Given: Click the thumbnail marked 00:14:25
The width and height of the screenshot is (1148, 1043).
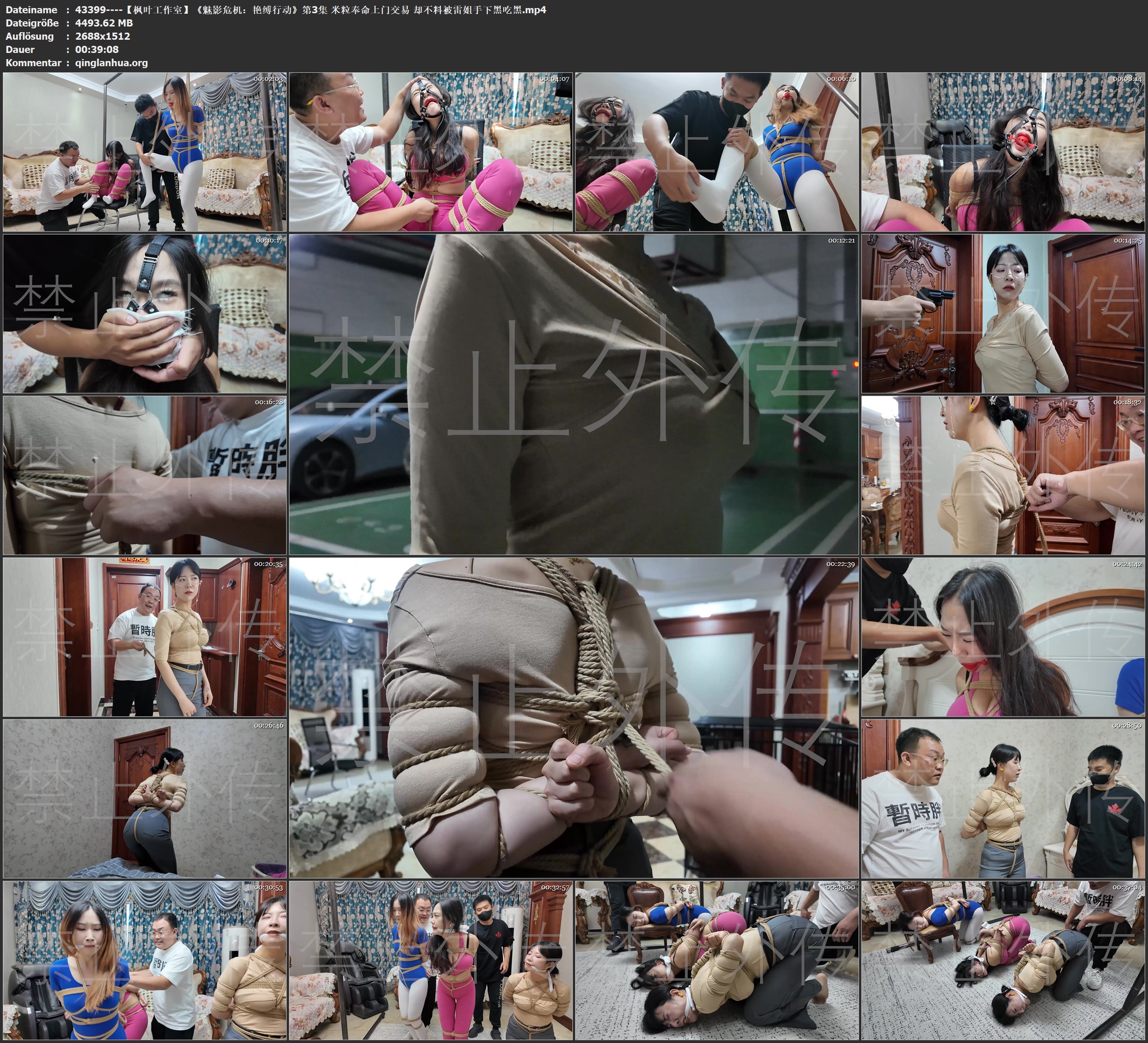Looking at the screenshot, I should point(1003,313).
